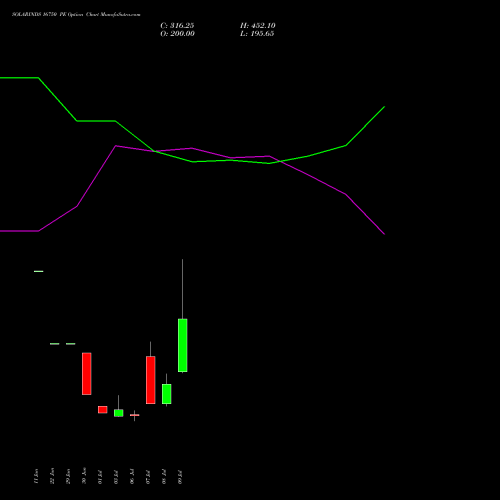The image size is (500, 500).
Task: Click the 01 Jul date axis label
Action: [x=100, y=477]
